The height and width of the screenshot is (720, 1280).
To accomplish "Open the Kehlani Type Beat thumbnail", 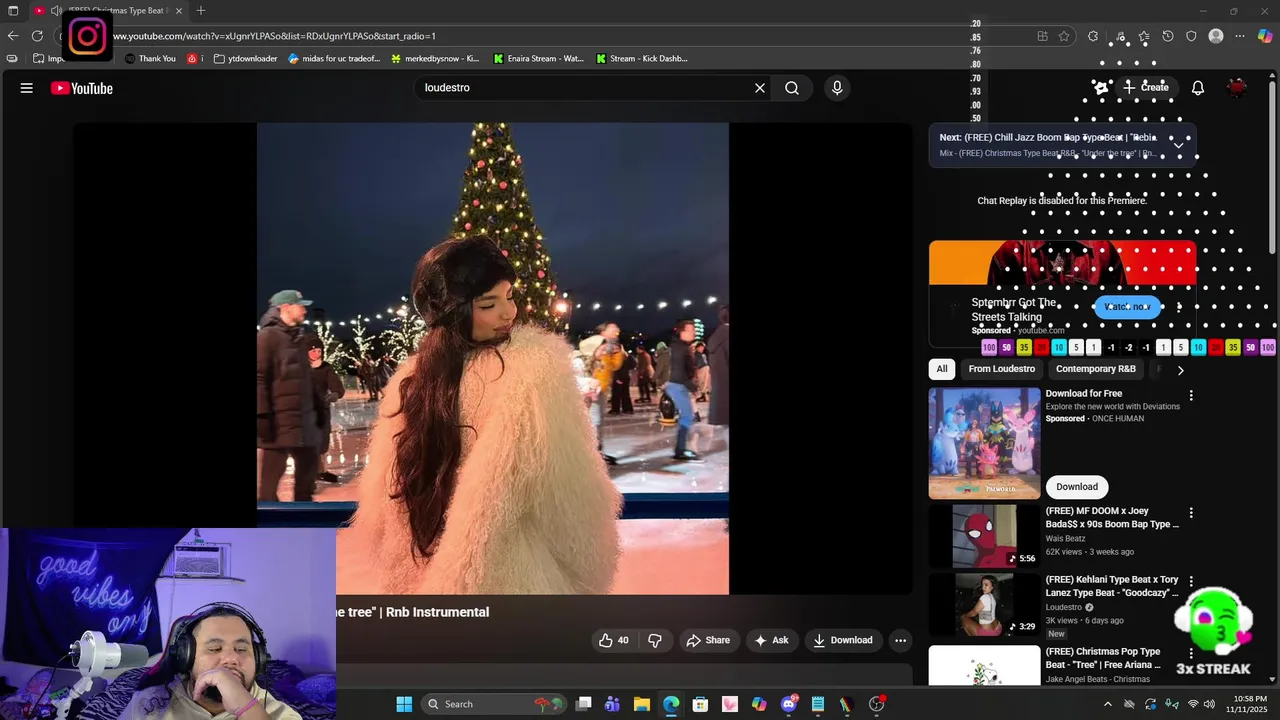I will (x=985, y=605).
